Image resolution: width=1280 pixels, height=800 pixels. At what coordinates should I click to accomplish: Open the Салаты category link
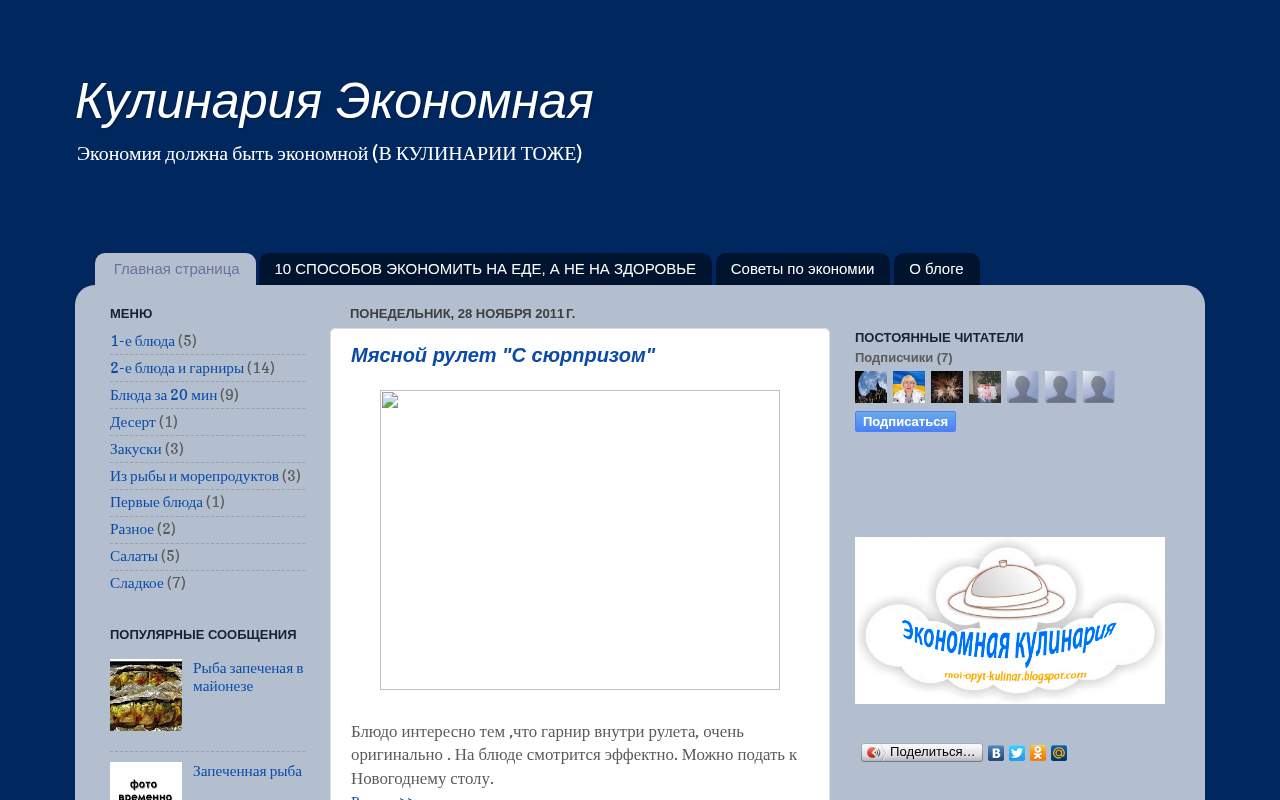(134, 556)
